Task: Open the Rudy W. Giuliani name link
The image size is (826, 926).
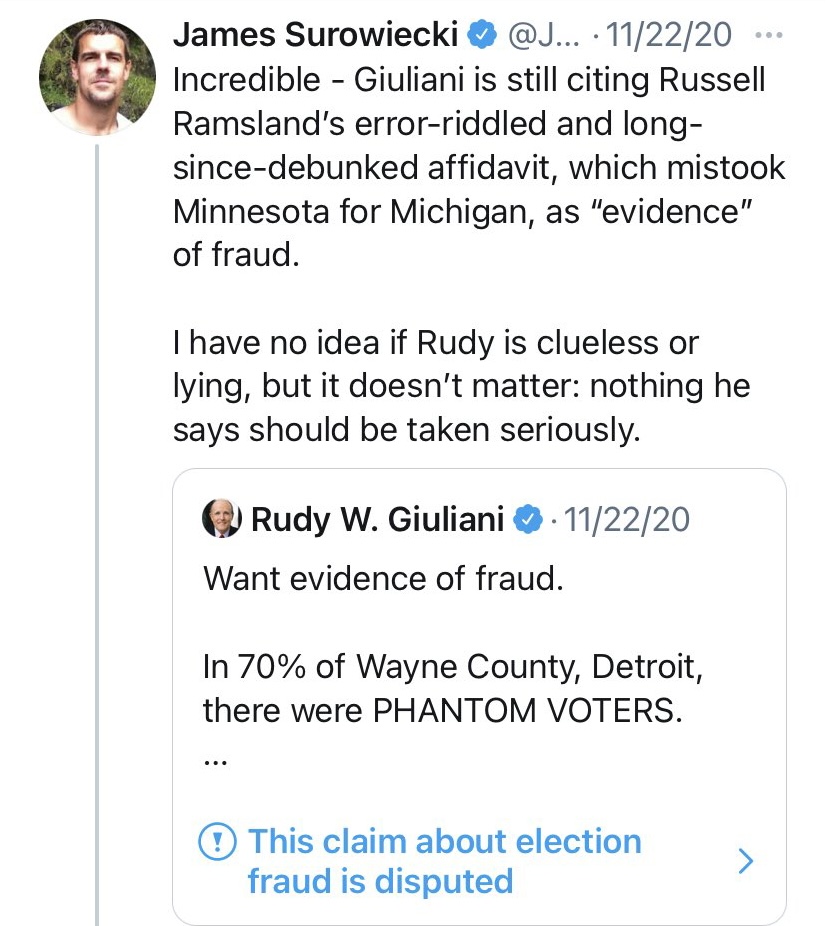Action: 377,519
